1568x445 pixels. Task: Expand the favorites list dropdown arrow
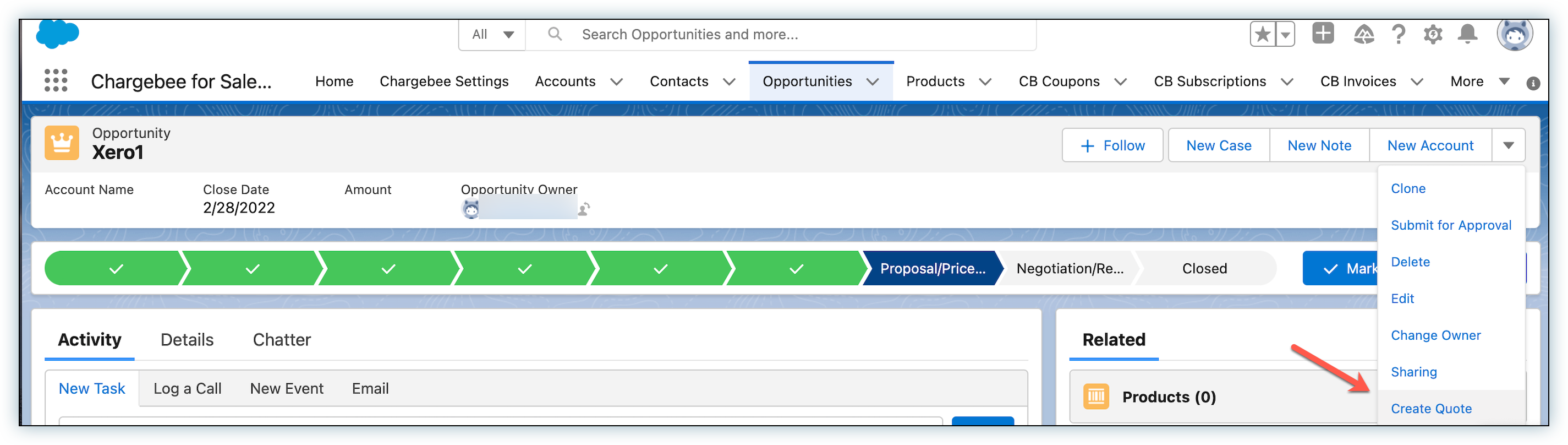pos(1285,35)
